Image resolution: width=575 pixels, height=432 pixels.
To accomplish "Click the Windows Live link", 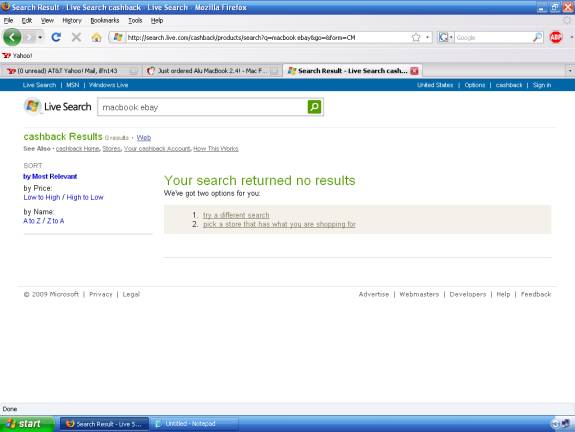I will [x=109, y=85].
